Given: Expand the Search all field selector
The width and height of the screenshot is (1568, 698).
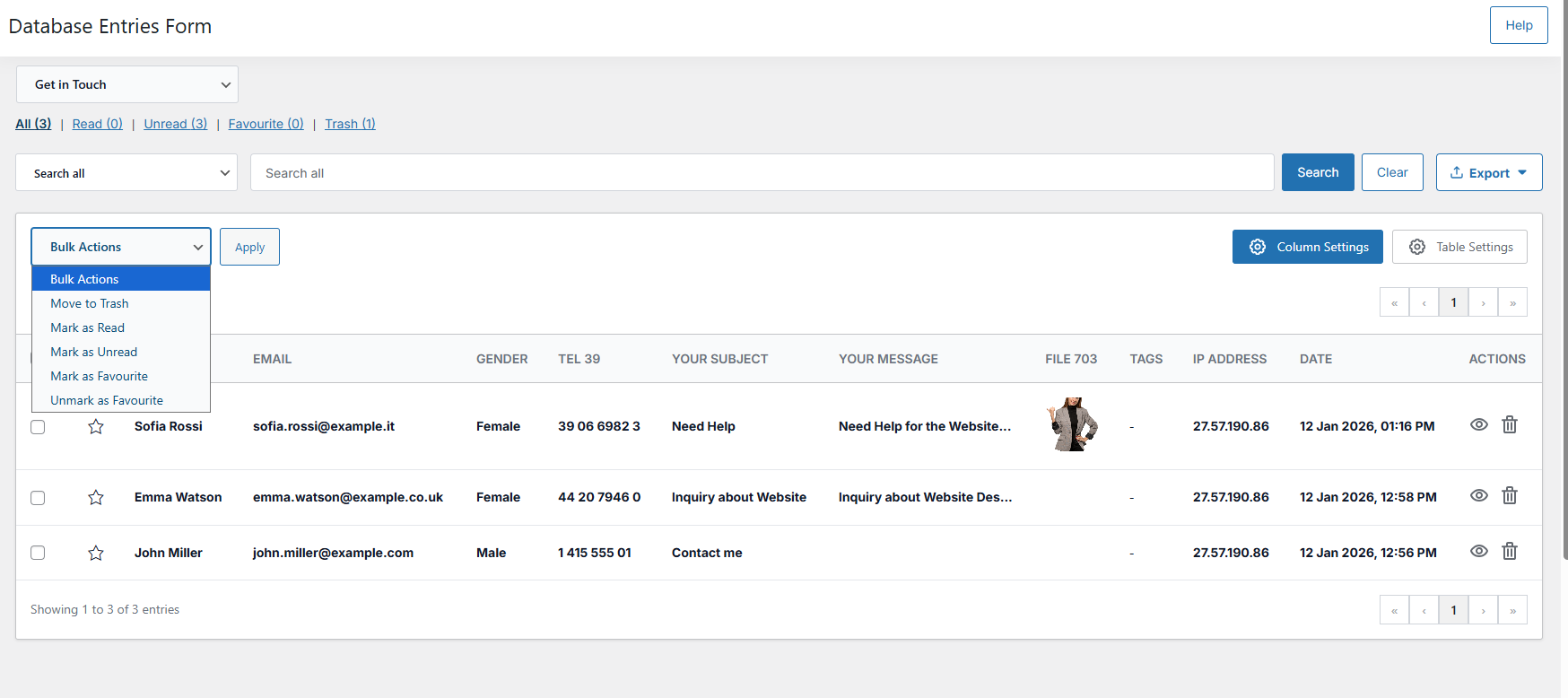Looking at the screenshot, I should (126, 173).
